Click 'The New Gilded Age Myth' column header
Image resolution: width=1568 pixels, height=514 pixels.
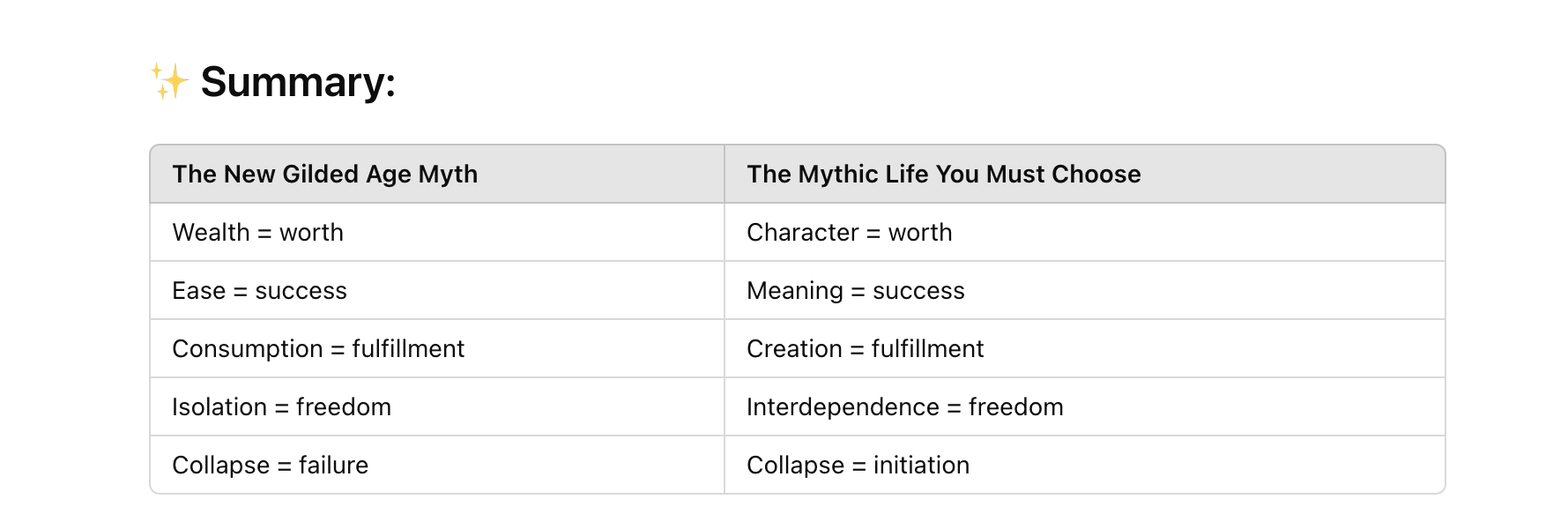(437, 175)
